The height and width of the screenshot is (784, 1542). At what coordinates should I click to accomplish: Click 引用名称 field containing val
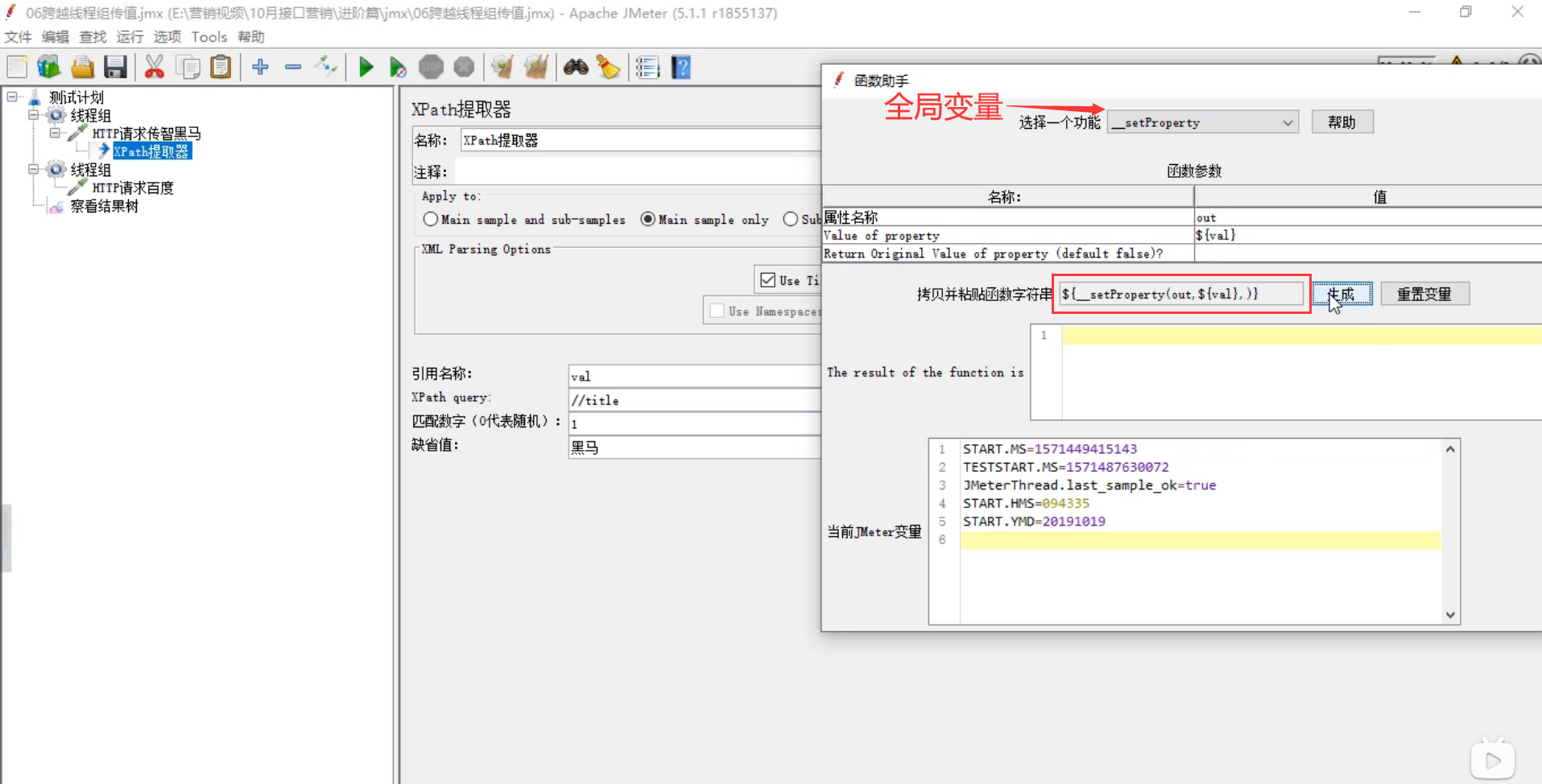(x=694, y=376)
